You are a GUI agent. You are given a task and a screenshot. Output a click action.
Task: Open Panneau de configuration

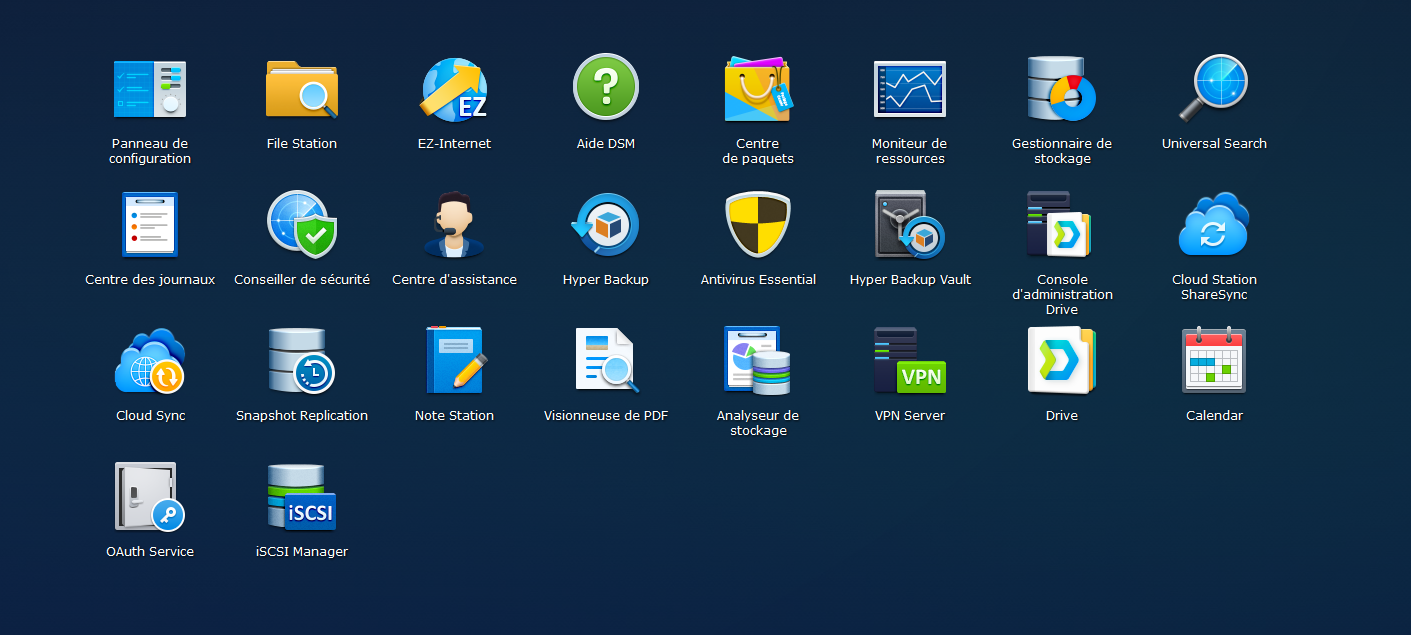(x=150, y=90)
